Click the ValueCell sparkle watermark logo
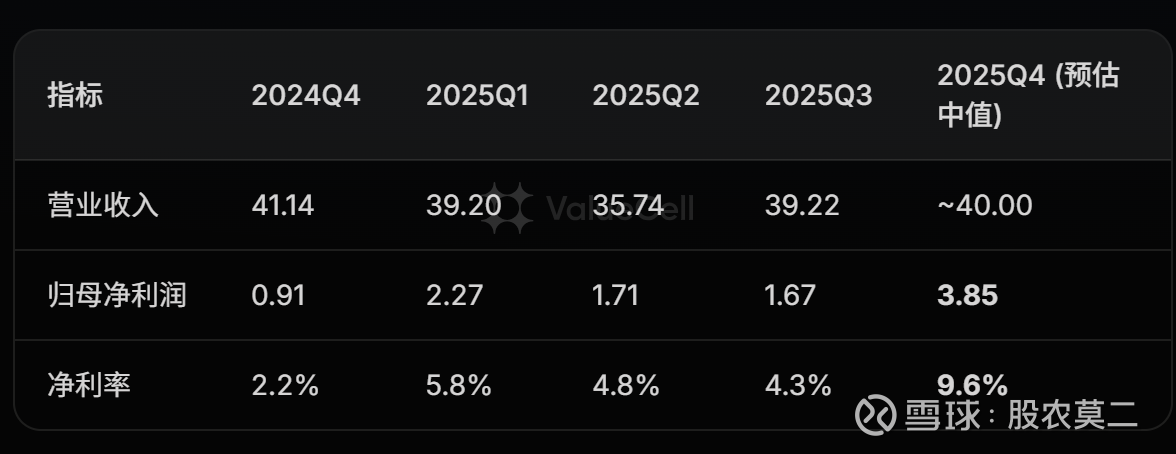The height and width of the screenshot is (454, 1176). (x=507, y=207)
